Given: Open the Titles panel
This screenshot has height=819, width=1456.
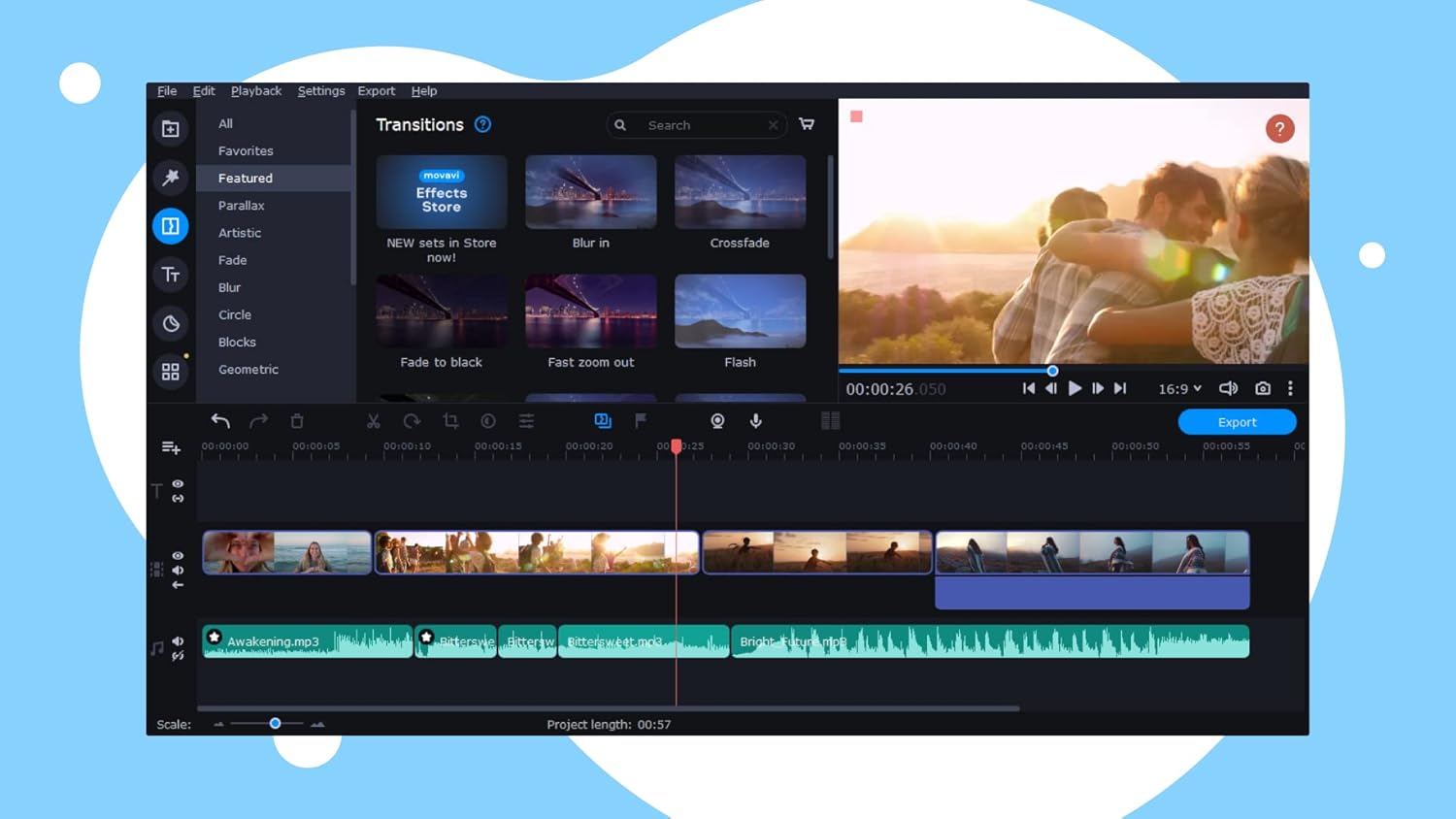Looking at the screenshot, I should pyautogui.click(x=170, y=275).
